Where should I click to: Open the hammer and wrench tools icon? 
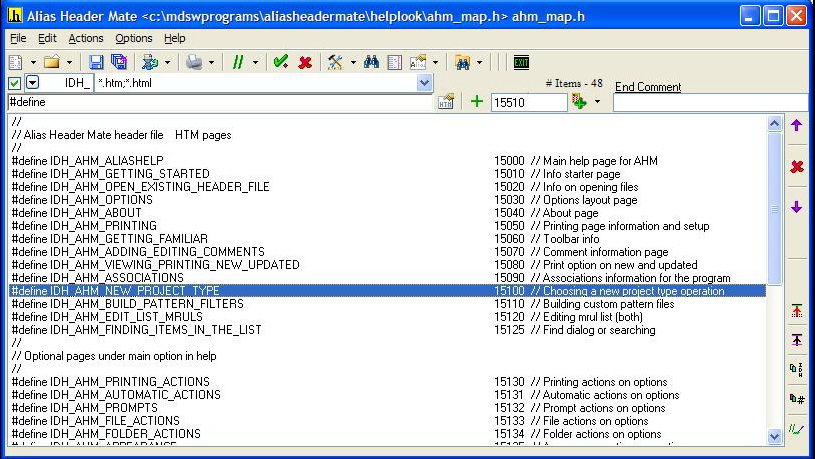coord(335,62)
